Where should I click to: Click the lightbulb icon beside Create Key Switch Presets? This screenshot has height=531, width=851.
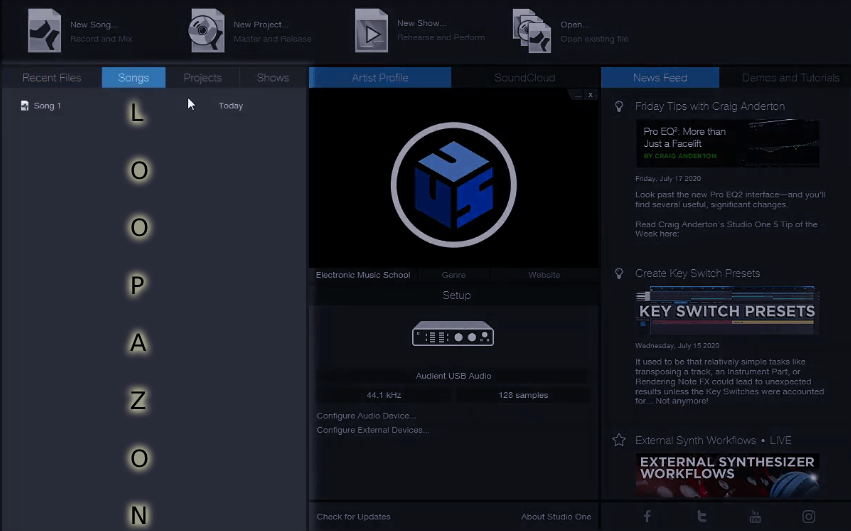point(619,274)
